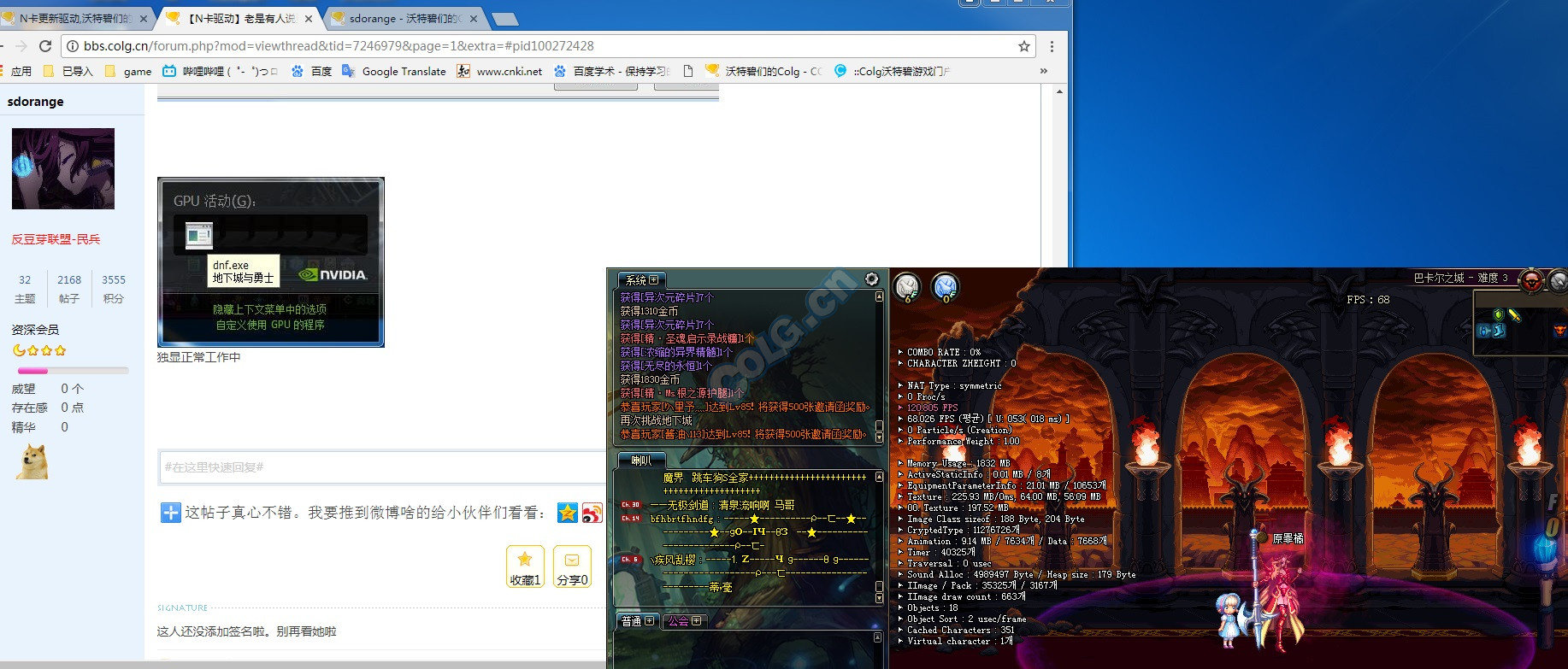1568x669 pixels.
Task: Click the COMBO RATE debug line arrow
Action: tap(900, 352)
